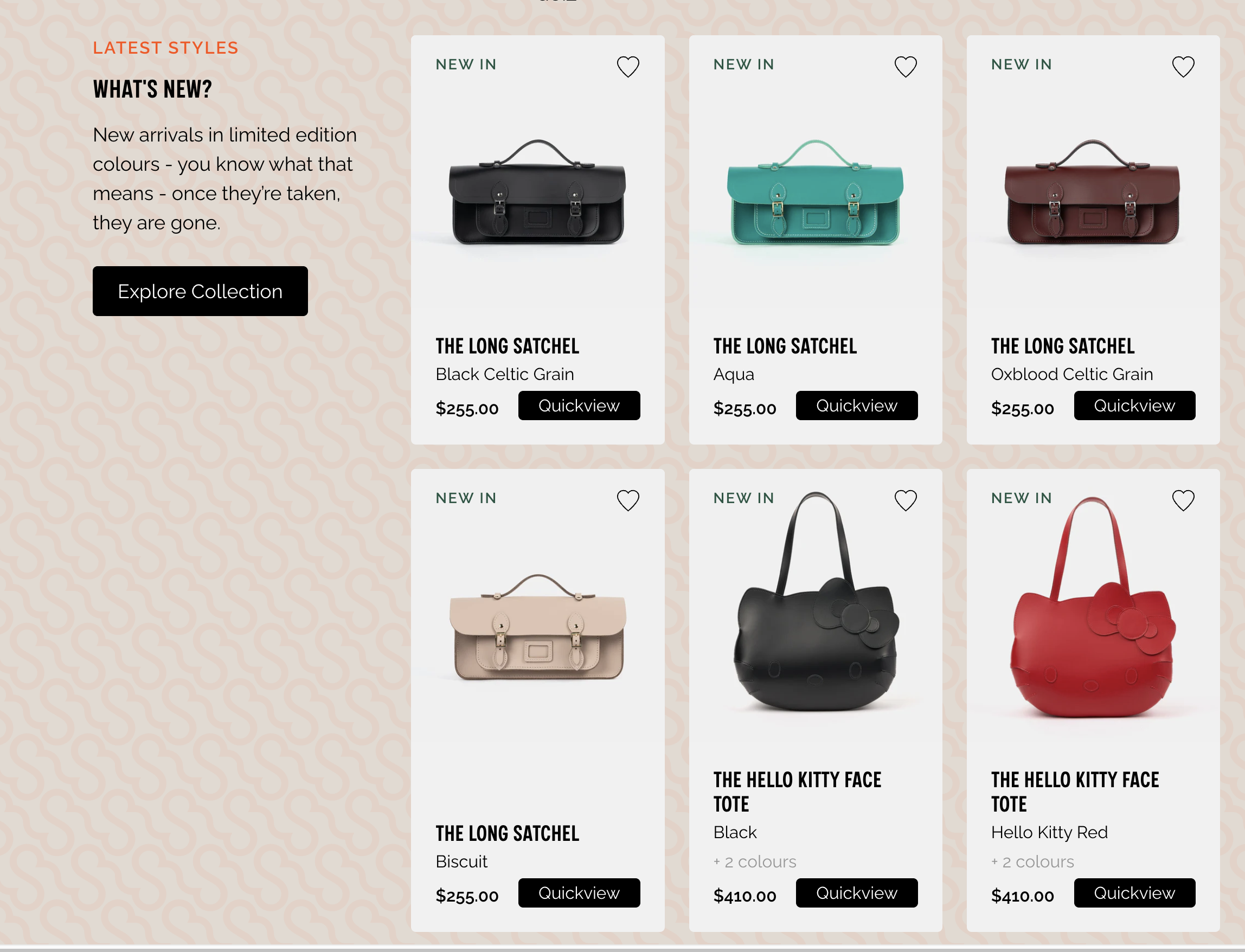1245x952 pixels.
Task: Expand '+ 2 colours' under Black tote
Action: pyautogui.click(x=755, y=861)
